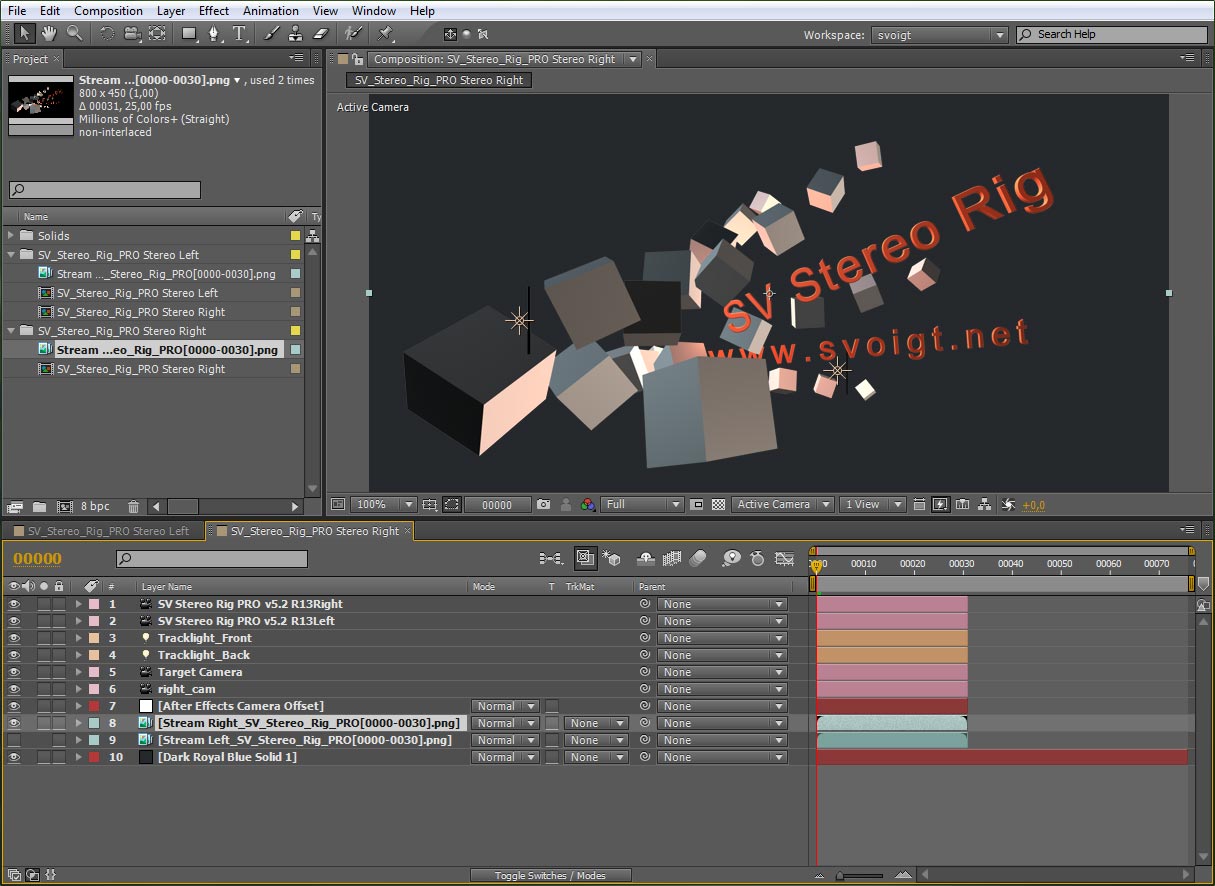Switch to SV_Stereo_Rig_PRO Stereo Left timeline tab

pyautogui.click(x=108, y=531)
